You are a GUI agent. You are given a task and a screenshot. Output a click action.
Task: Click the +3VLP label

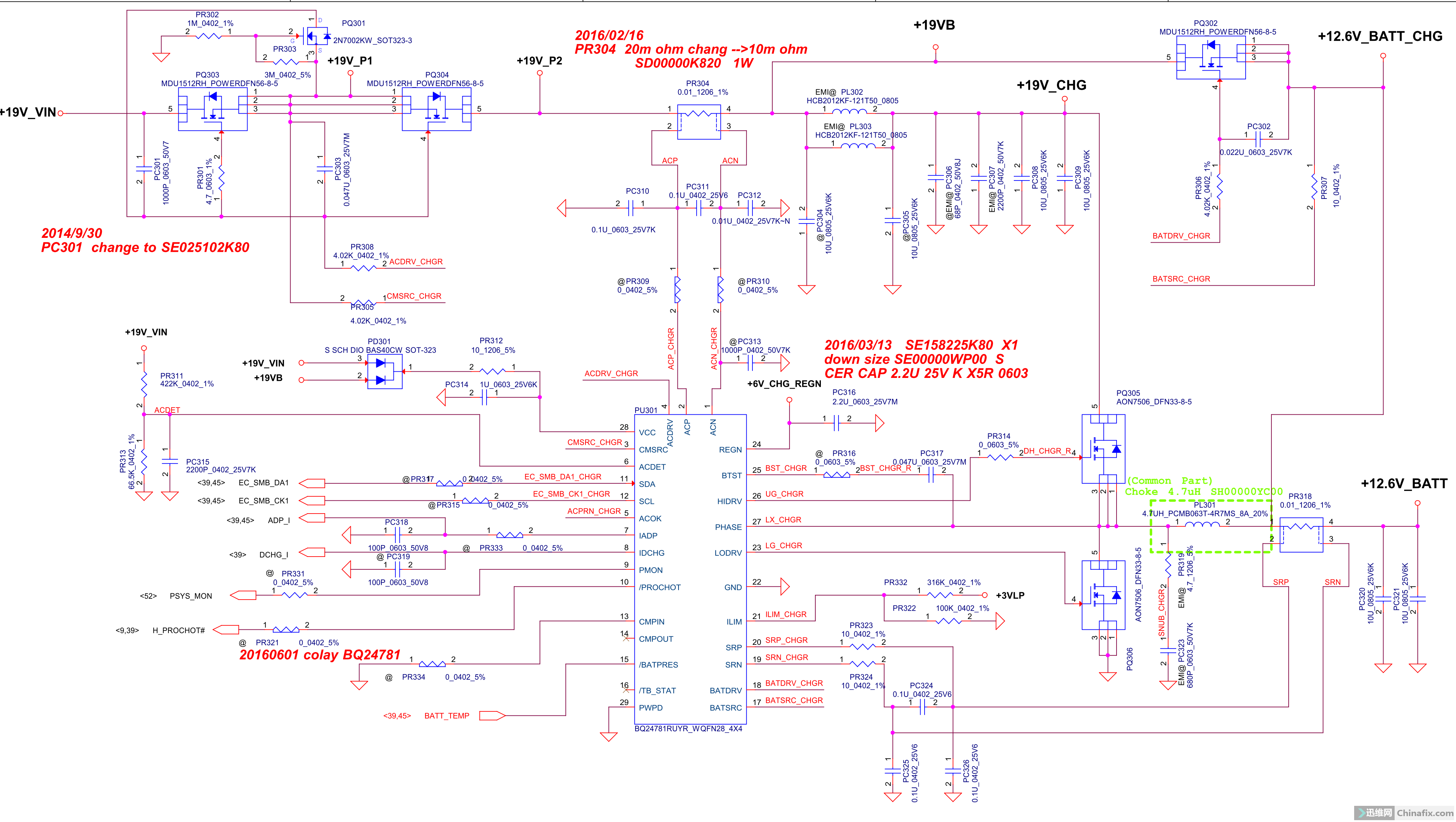[x=1010, y=595]
